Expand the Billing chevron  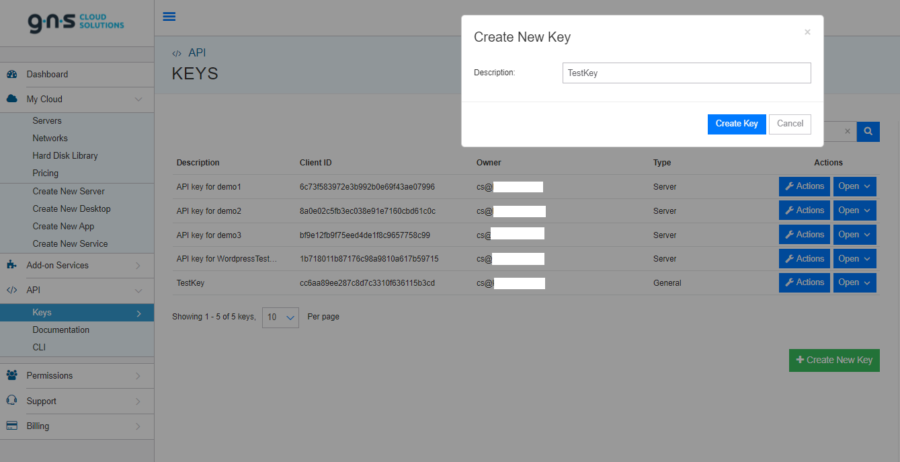click(138, 426)
